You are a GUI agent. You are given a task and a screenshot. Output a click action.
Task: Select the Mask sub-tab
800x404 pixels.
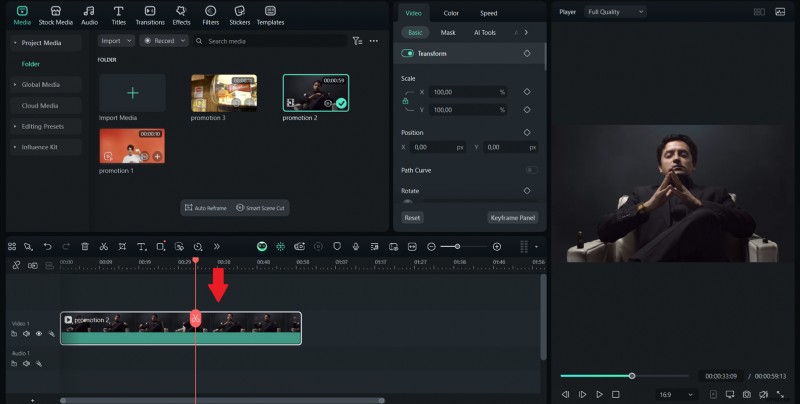click(x=448, y=33)
